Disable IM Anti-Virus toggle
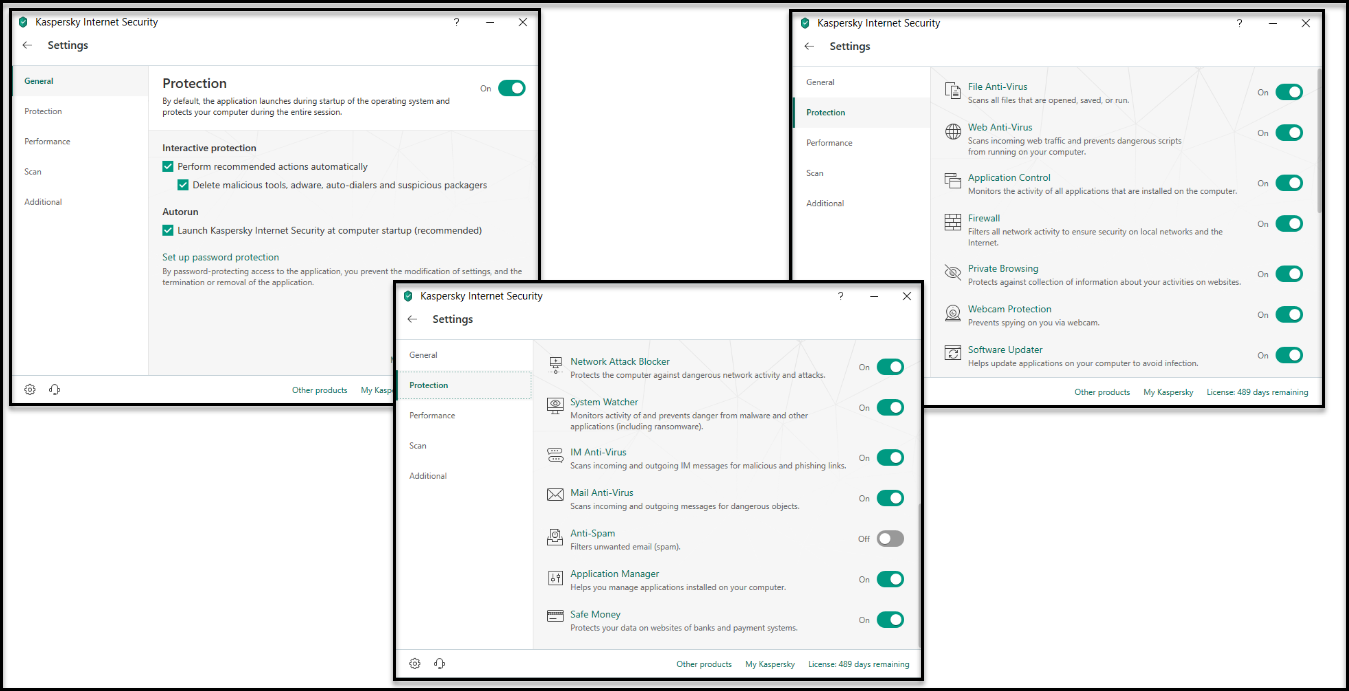Viewport: 1349px width, 691px height. pos(890,458)
